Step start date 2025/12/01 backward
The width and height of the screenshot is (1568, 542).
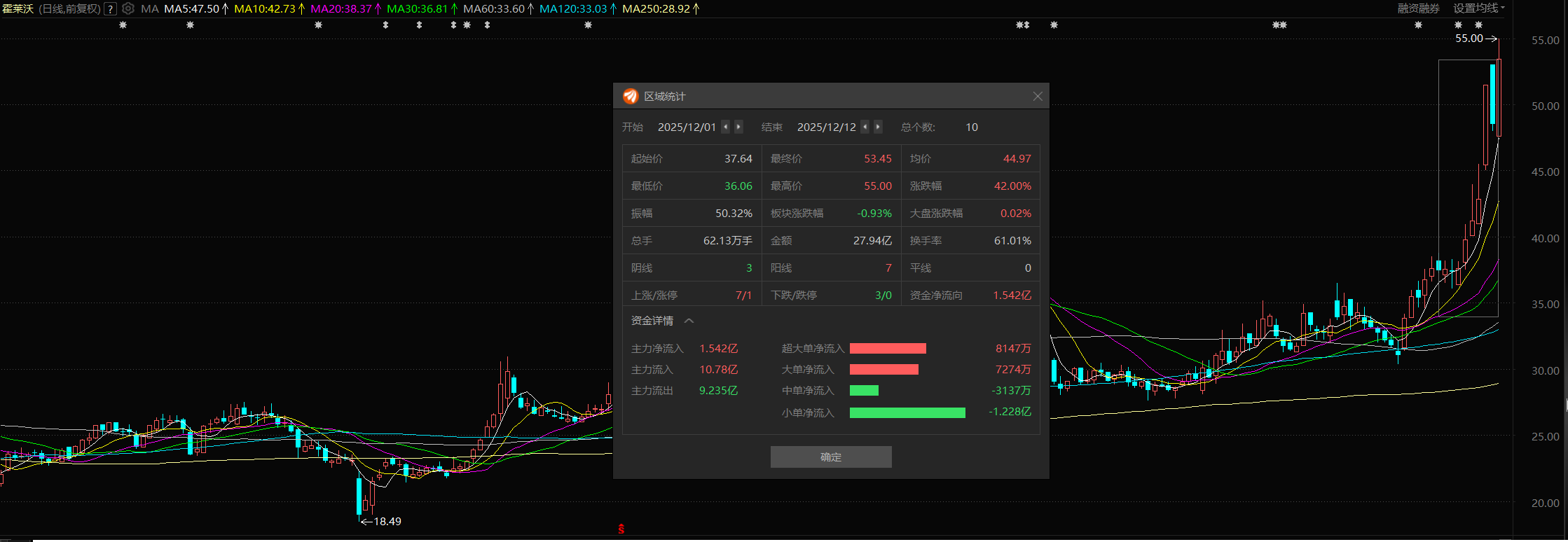[725, 127]
